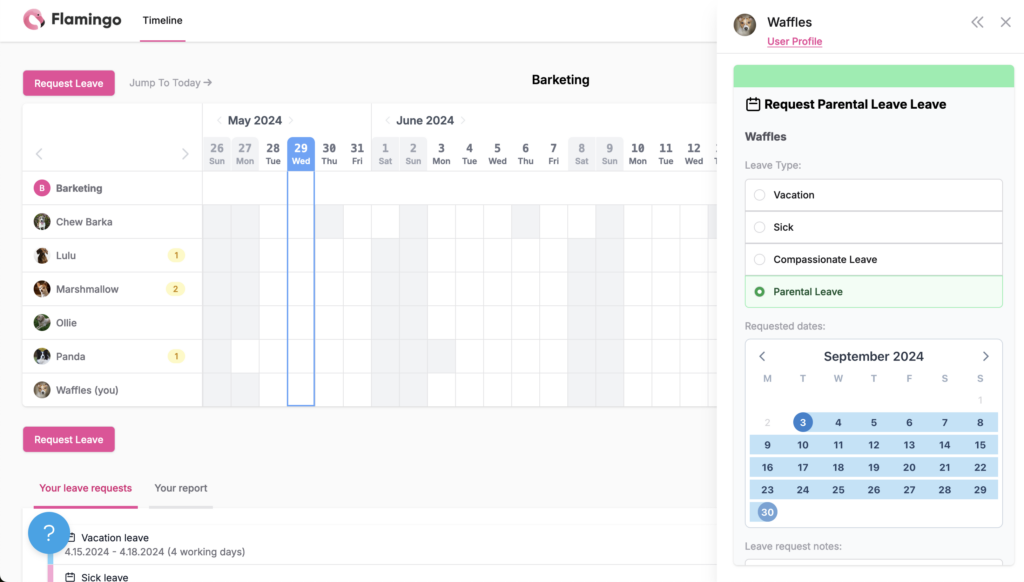Advance date picker to next month
The image size is (1024, 582).
pyautogui.click(x=985, y=356)
